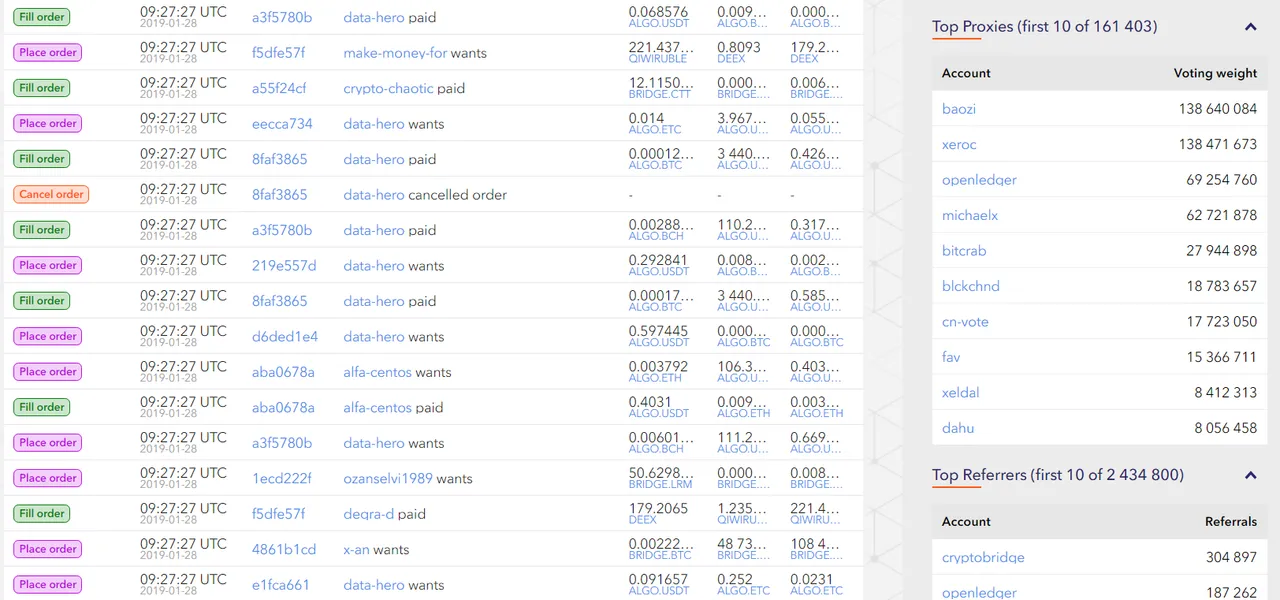
Task: Open proxy account cn-vote
Action: 965,322
